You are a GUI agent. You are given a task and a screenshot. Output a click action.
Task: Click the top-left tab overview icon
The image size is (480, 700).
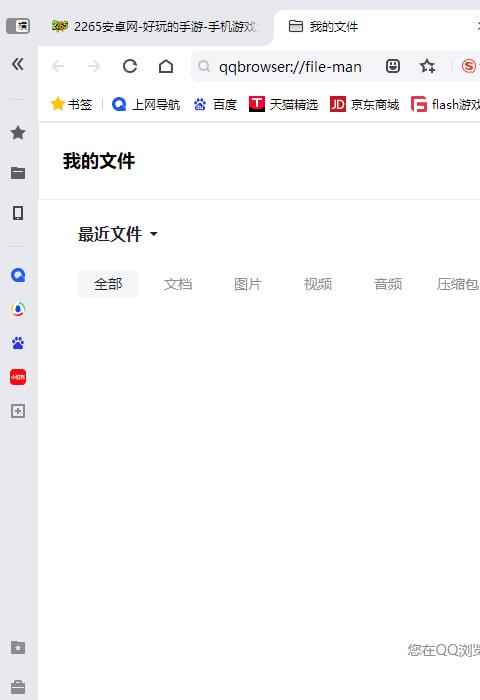18,26
